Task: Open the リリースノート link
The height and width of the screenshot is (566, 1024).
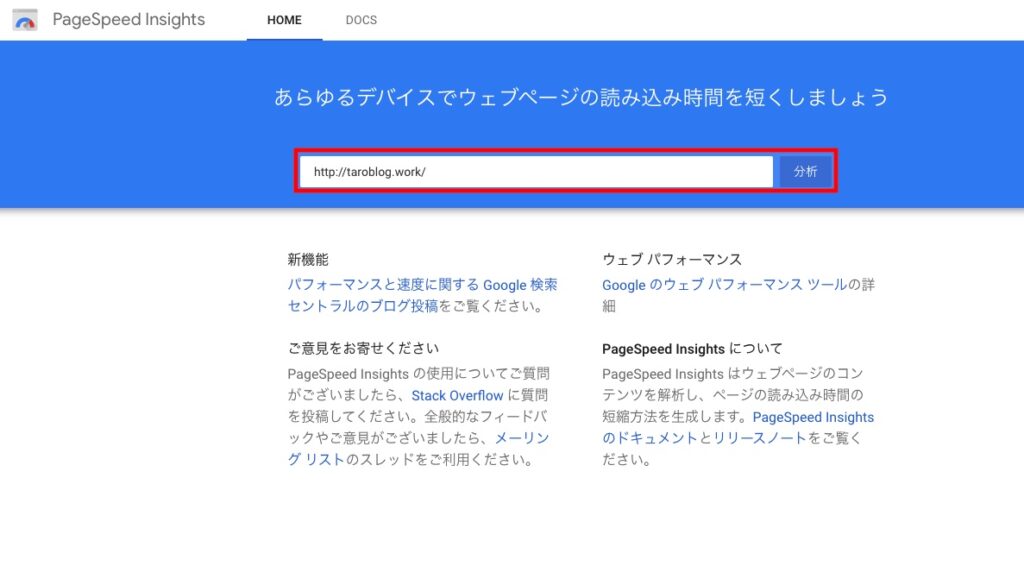Action: coord(760,438)
